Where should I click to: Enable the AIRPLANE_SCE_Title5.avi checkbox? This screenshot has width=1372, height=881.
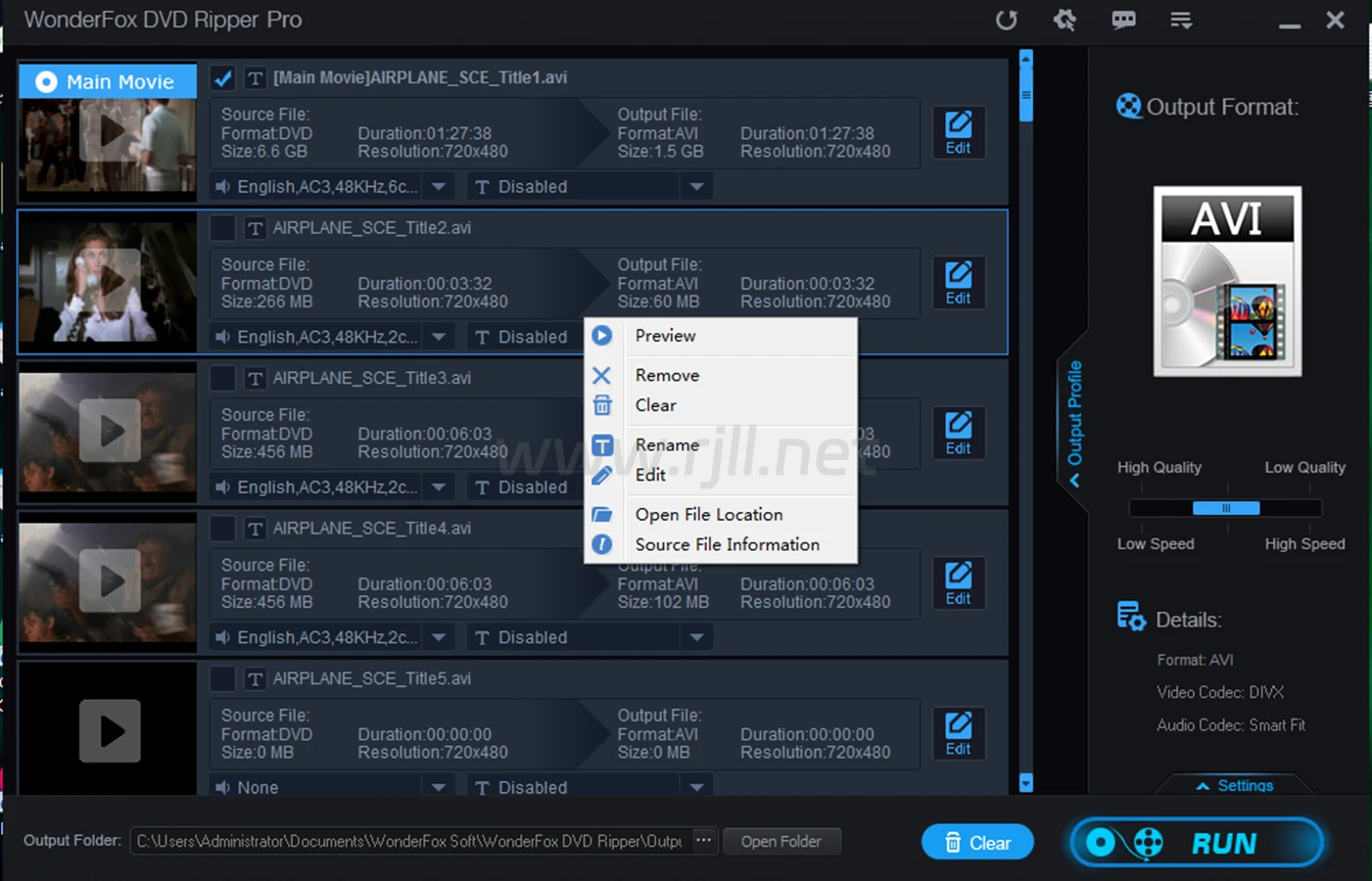[x=223, y=678]
